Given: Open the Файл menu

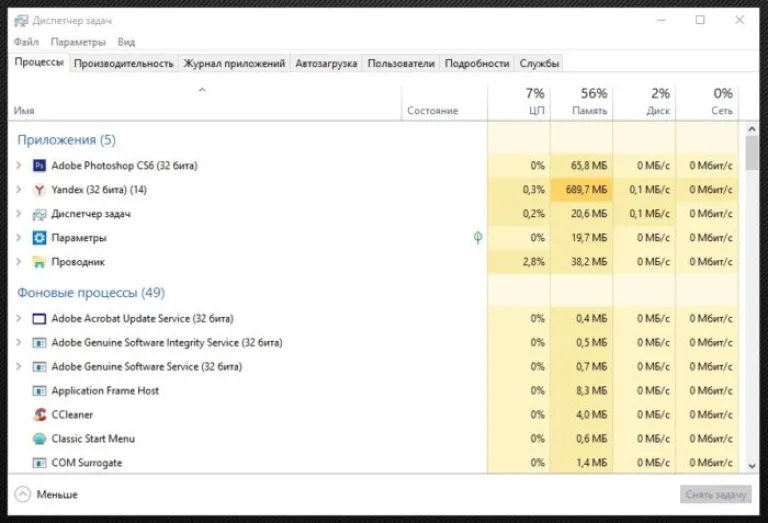Looking at the screenshot, I should click(26, 42).
